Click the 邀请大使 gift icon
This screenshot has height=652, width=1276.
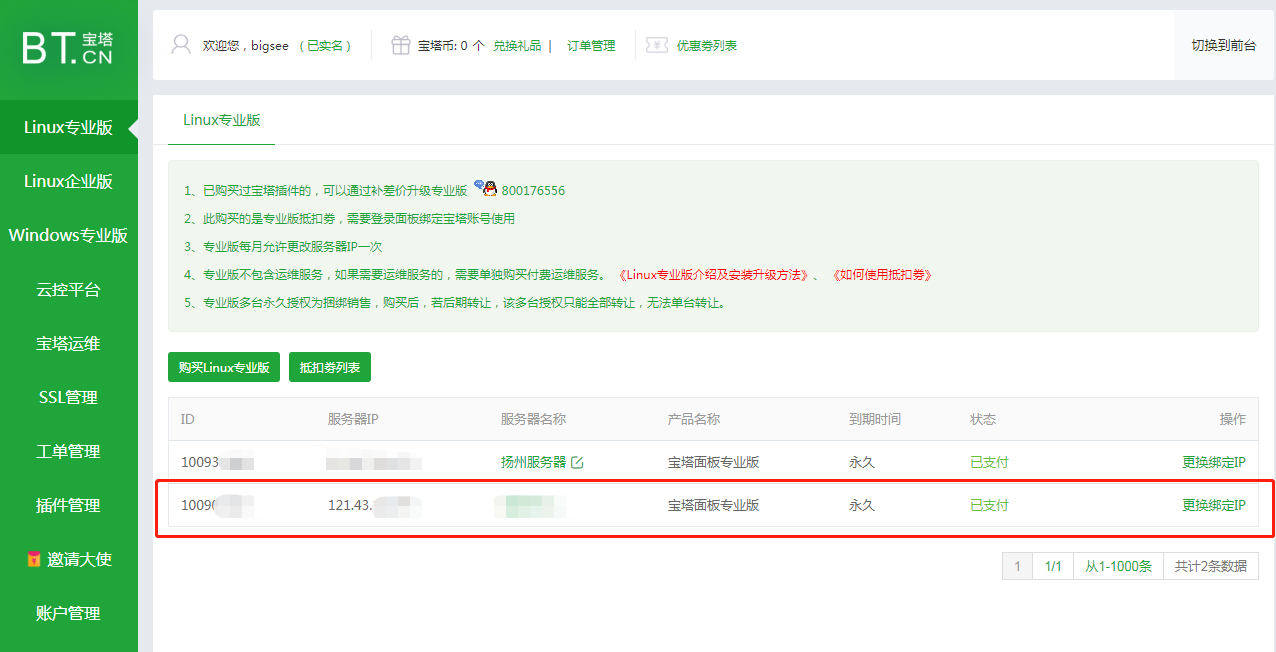(33, 560)
